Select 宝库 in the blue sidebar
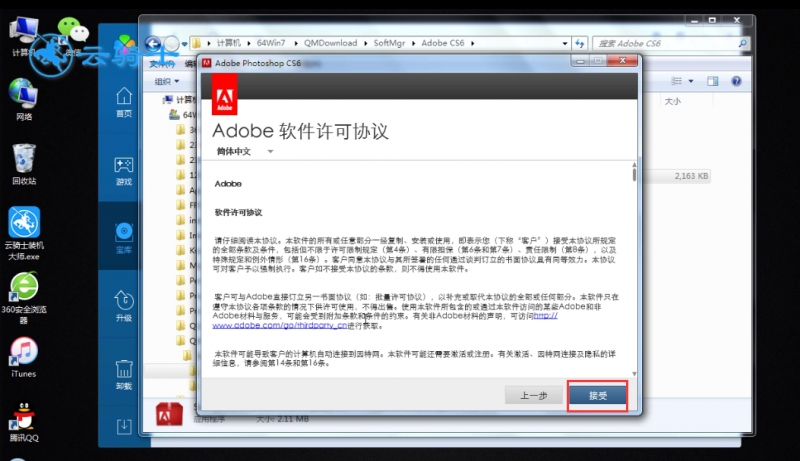Image resolution: width=800 pixels, height=461 pixels. (x=124, y=238)
